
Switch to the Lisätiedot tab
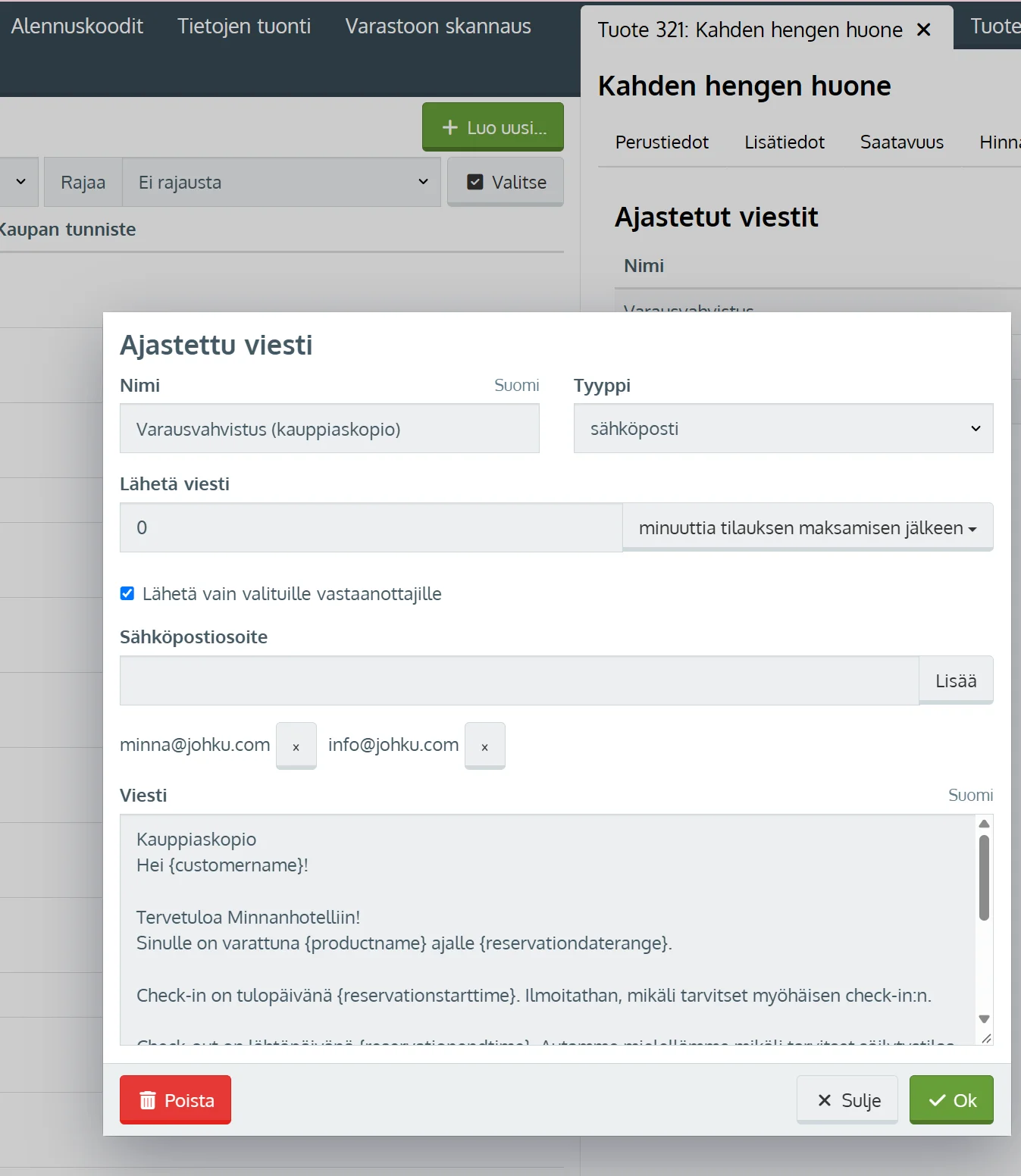[785, 142]
